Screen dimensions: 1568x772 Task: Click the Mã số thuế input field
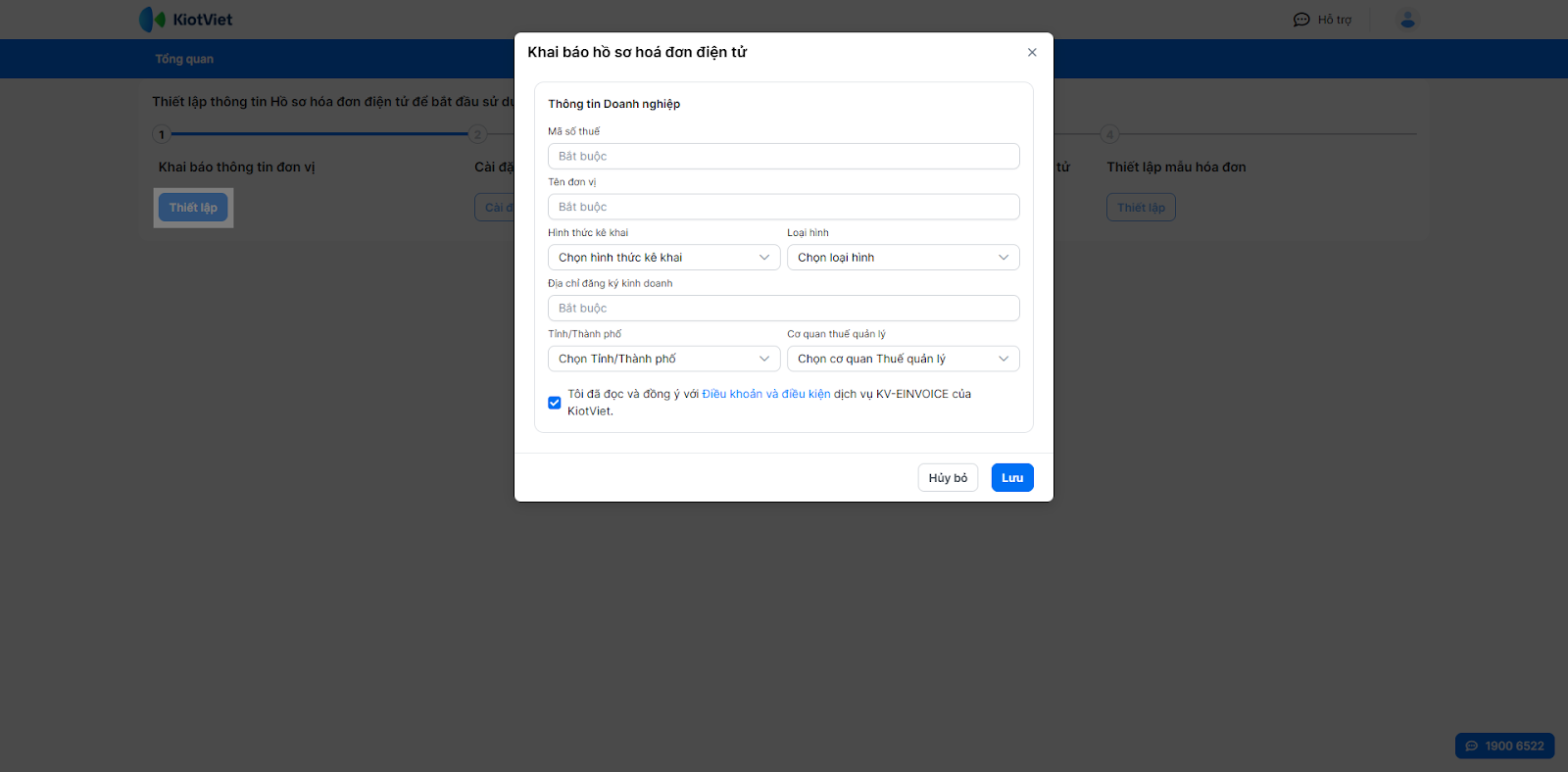click(783, 157)
